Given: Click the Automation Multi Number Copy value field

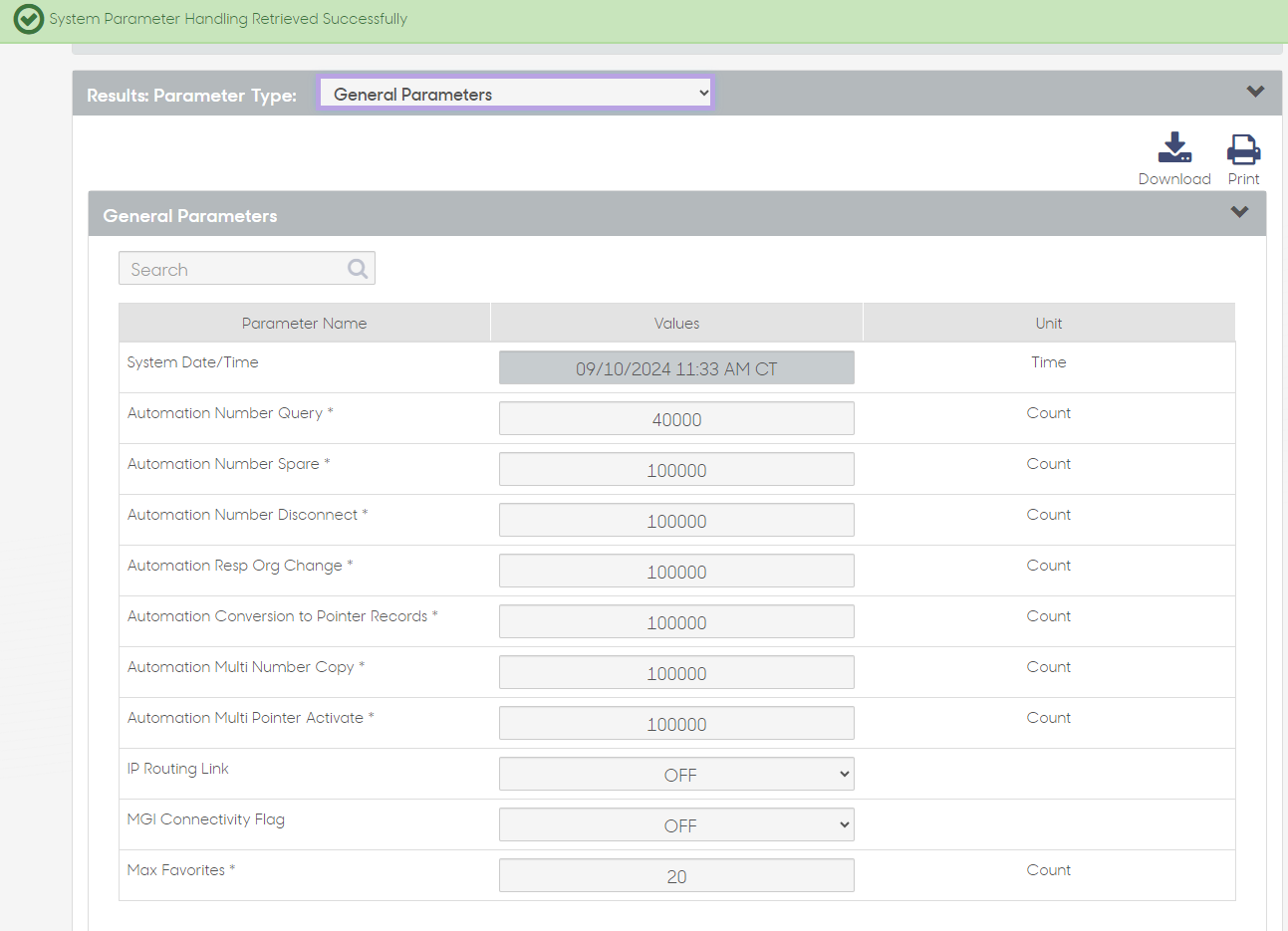Looking at the screenshot, I should [x=676, y=672].
